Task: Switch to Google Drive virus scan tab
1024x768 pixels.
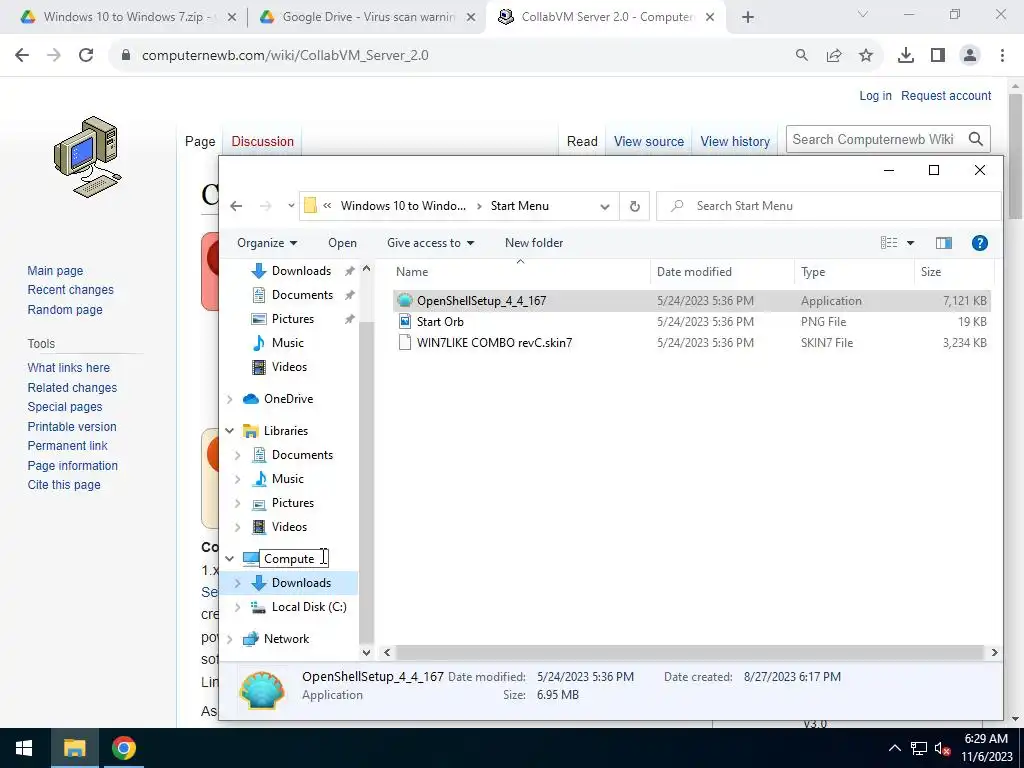Action: point(366,18)
